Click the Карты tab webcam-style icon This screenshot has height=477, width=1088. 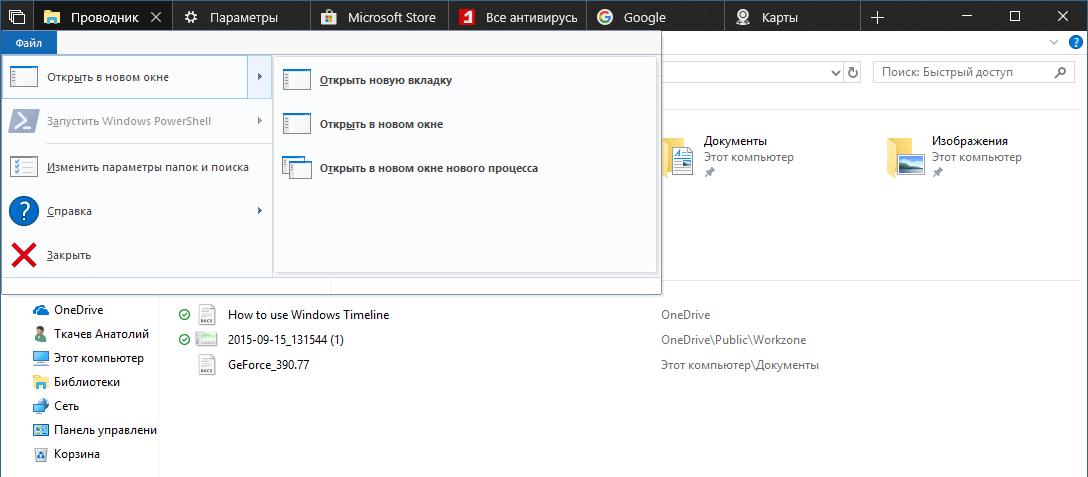click(743, 17)
